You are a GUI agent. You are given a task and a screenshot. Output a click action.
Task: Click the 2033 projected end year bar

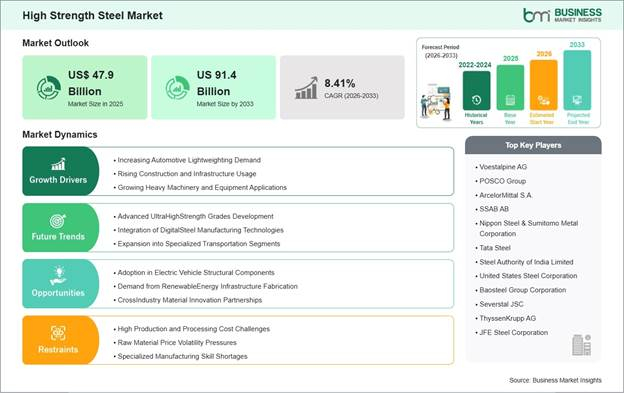tap(577, 80)
